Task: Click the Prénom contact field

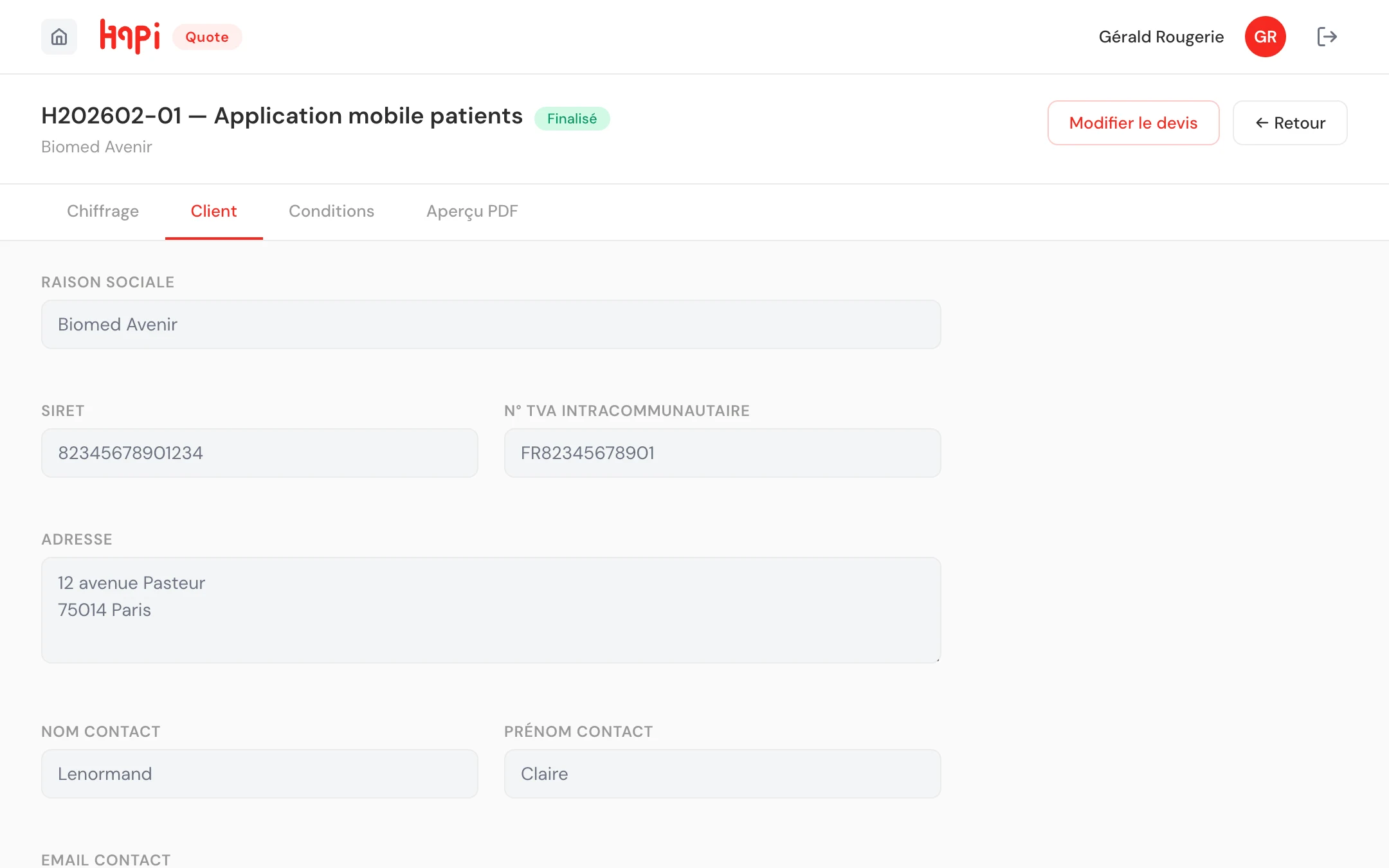Action: 723,773
